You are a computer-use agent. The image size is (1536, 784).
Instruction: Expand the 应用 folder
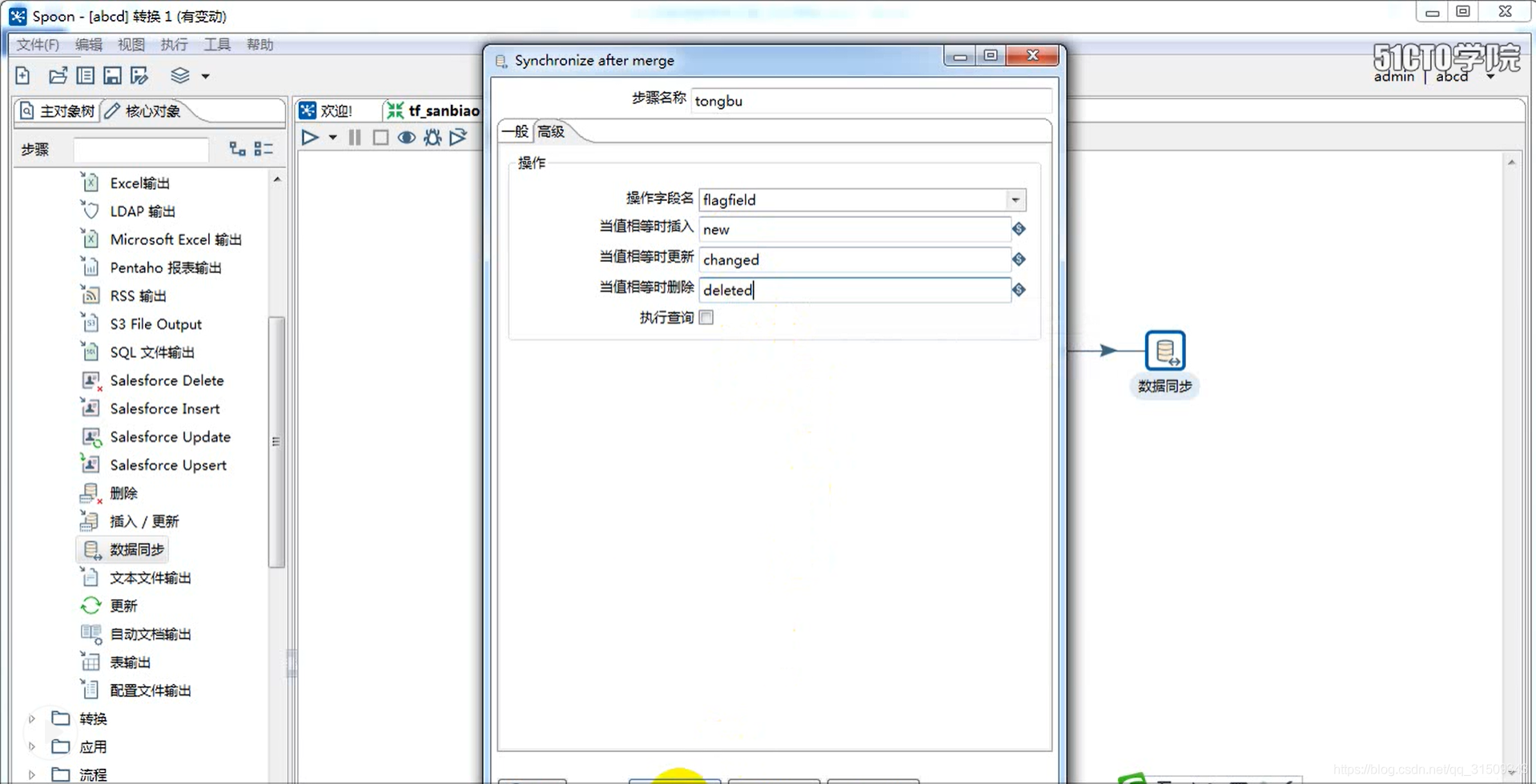tap(32, 747)
